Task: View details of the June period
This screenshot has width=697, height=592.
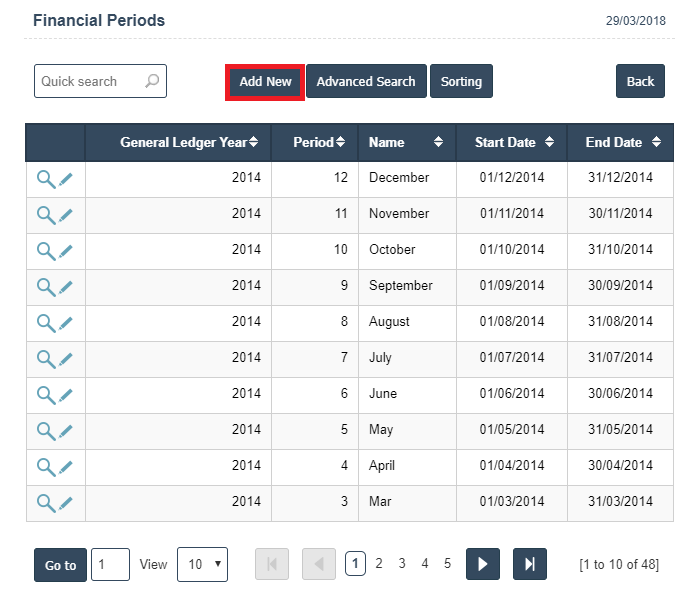Action: coord(46,396)
